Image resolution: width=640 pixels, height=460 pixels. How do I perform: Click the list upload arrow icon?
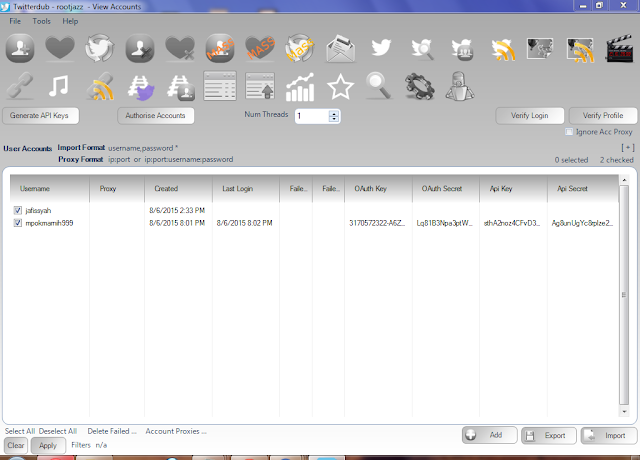pos(260,86)
